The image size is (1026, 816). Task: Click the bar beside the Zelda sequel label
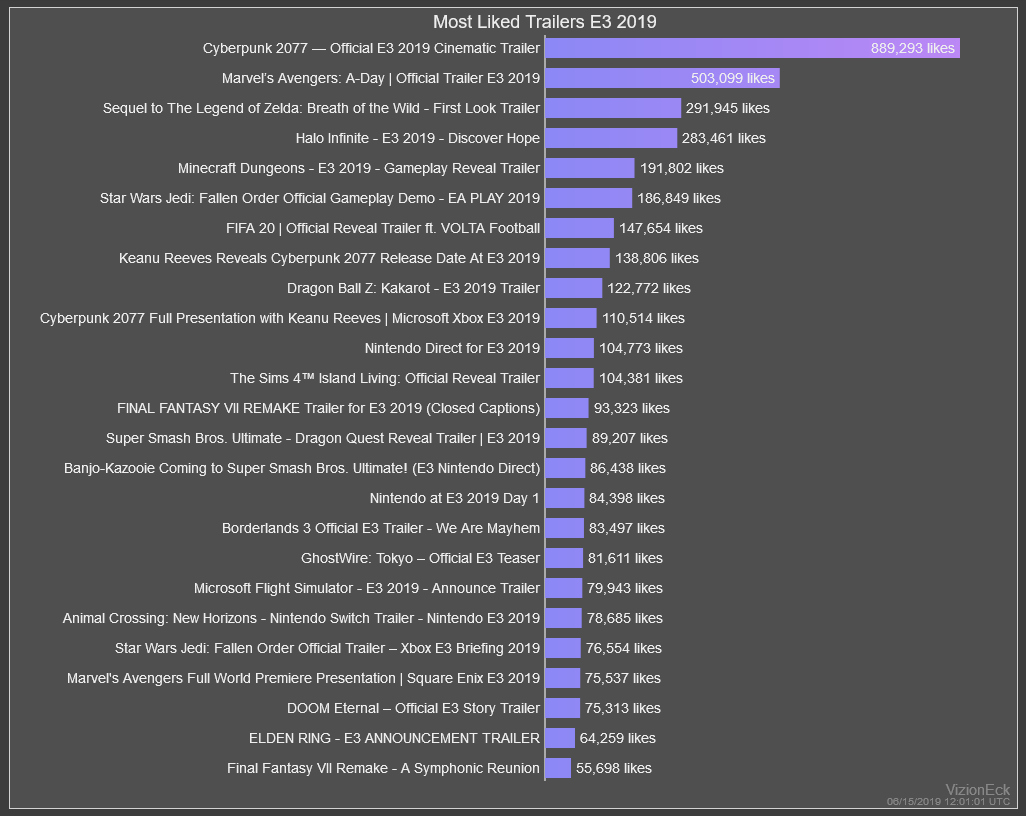pos(613,108)
